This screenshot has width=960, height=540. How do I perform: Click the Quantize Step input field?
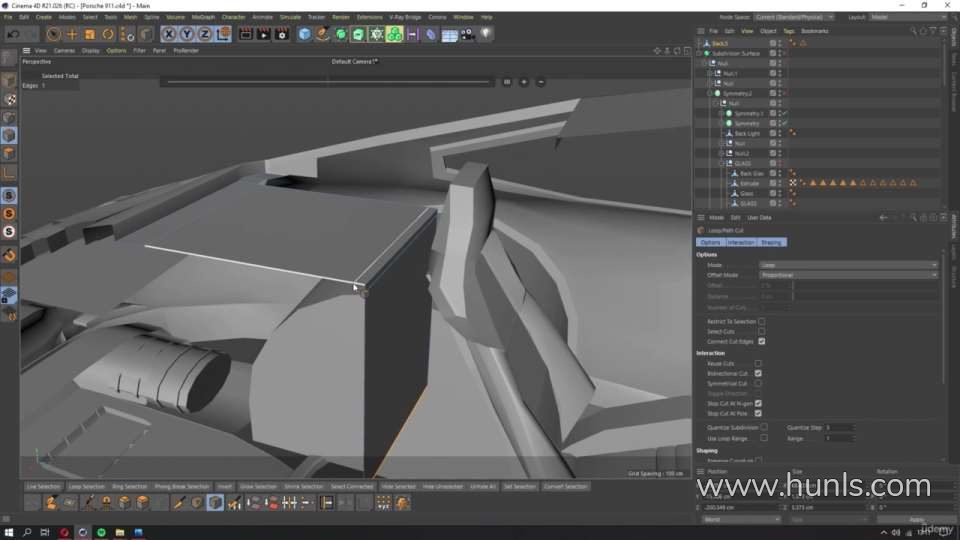click(838, 427)
